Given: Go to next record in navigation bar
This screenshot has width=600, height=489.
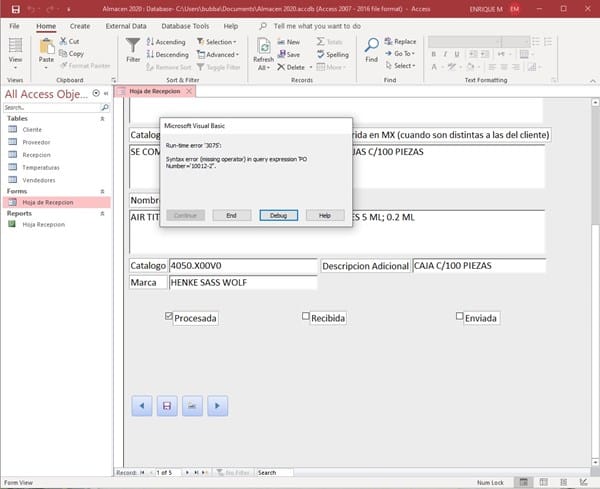Looking at the screenshot, I should [x=187, y=473].
